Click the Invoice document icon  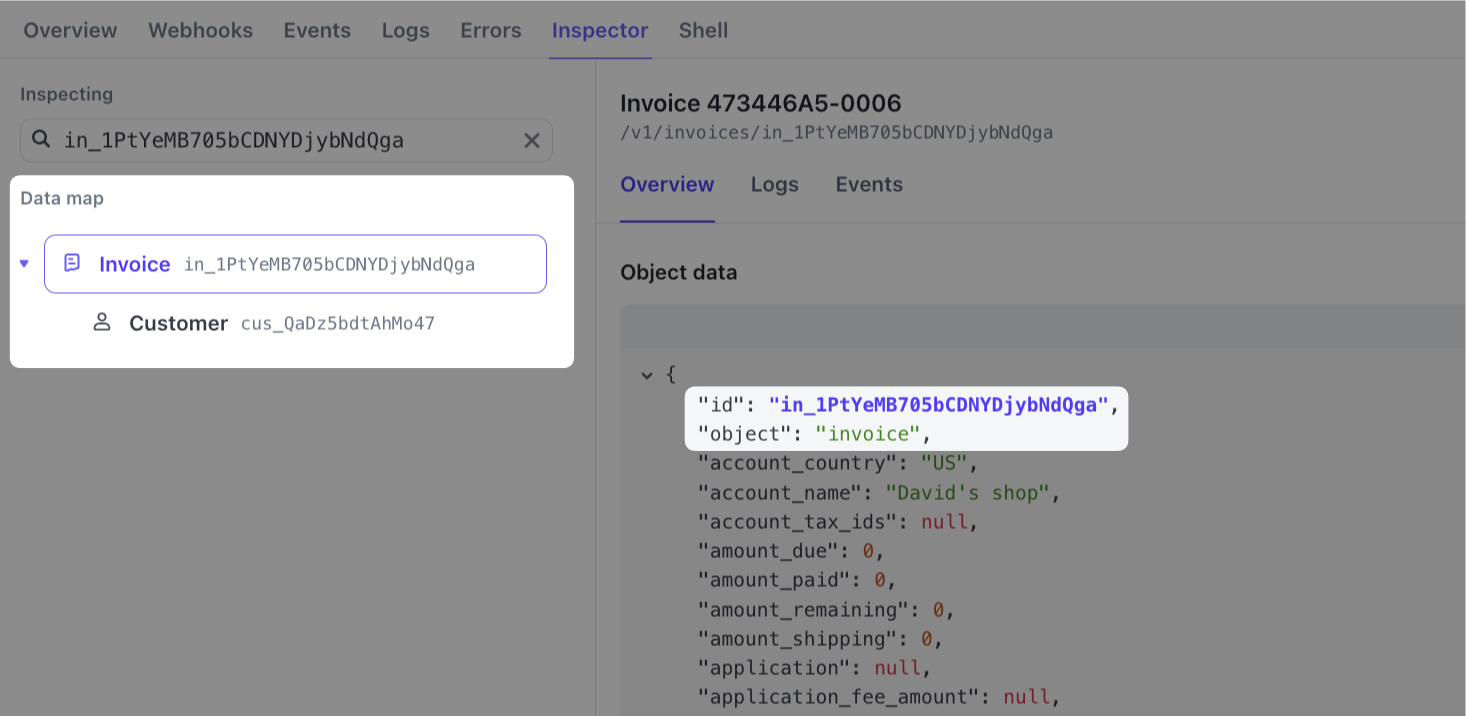pos(72,263)
